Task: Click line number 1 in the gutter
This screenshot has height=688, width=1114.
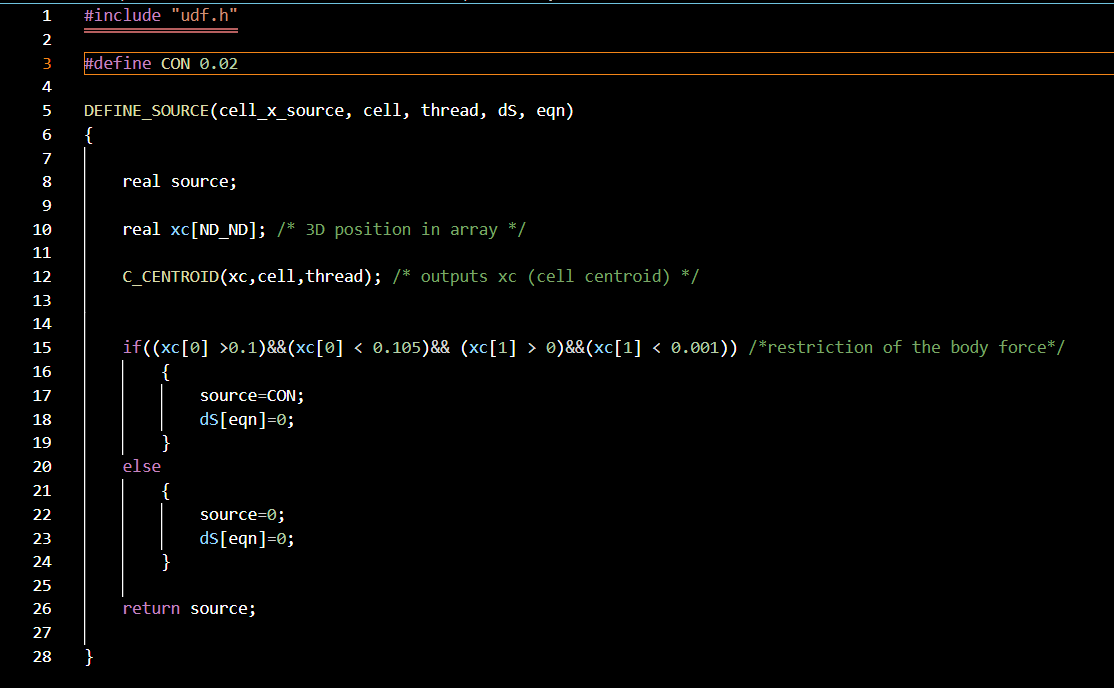Action: [x=46, y=16]
